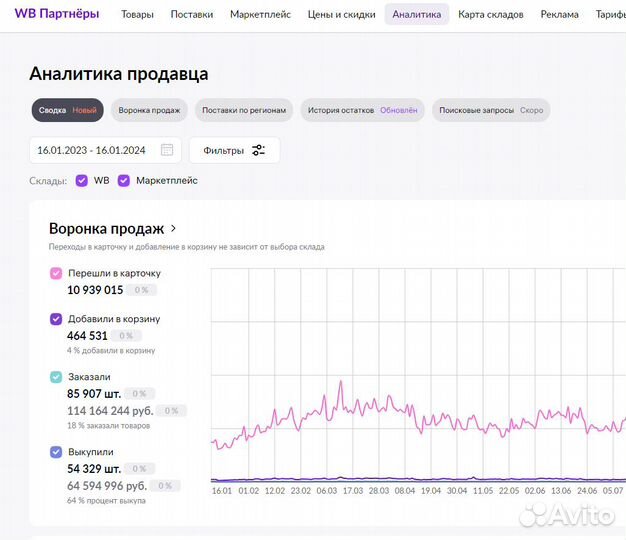This screenshot has width=626, height=540.
Task: Open the Поставки menu
Action: click(192, 15)
